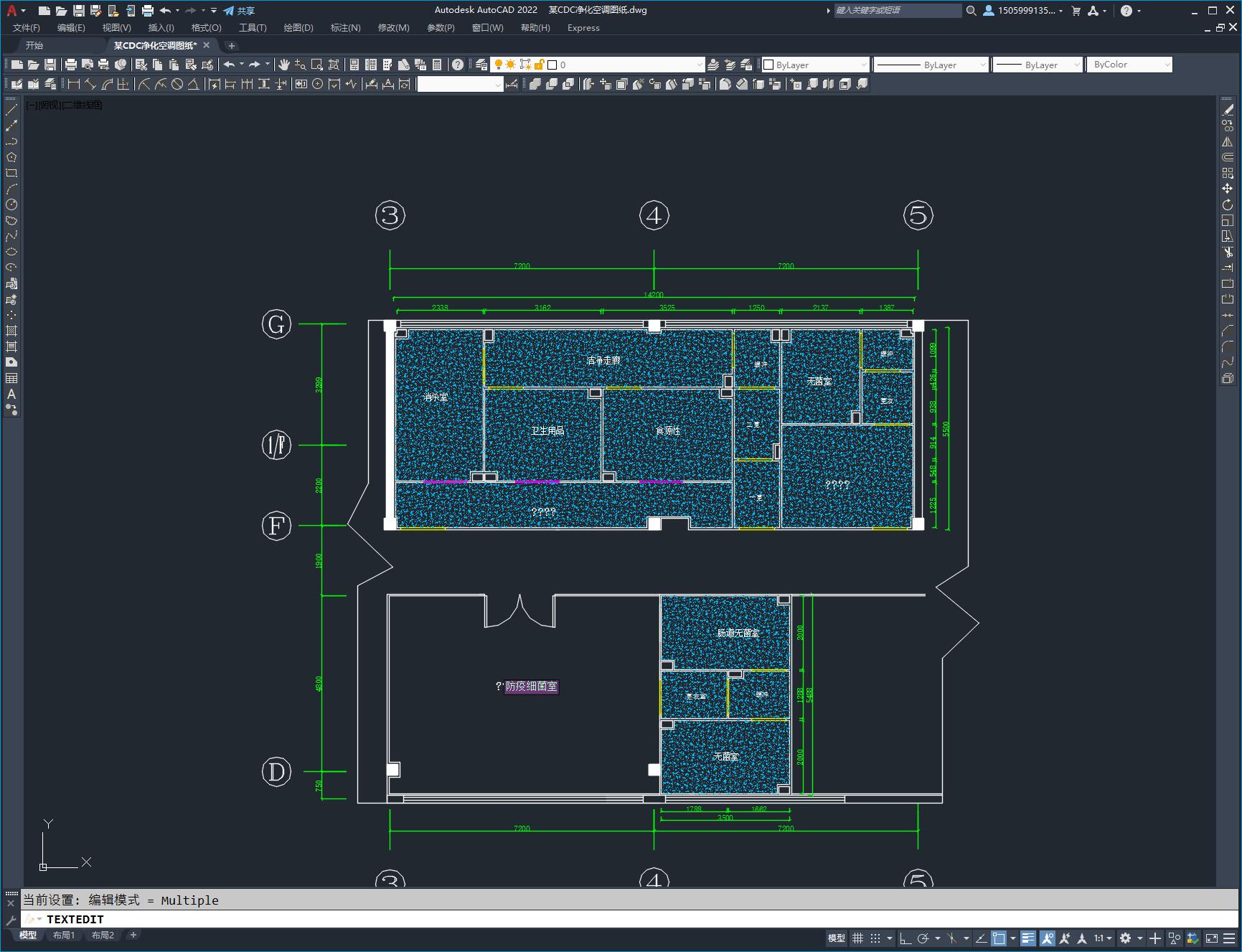Toggle lineweight display in status bar
This screenshot has width=1242, height=952.
(1028, 938)
